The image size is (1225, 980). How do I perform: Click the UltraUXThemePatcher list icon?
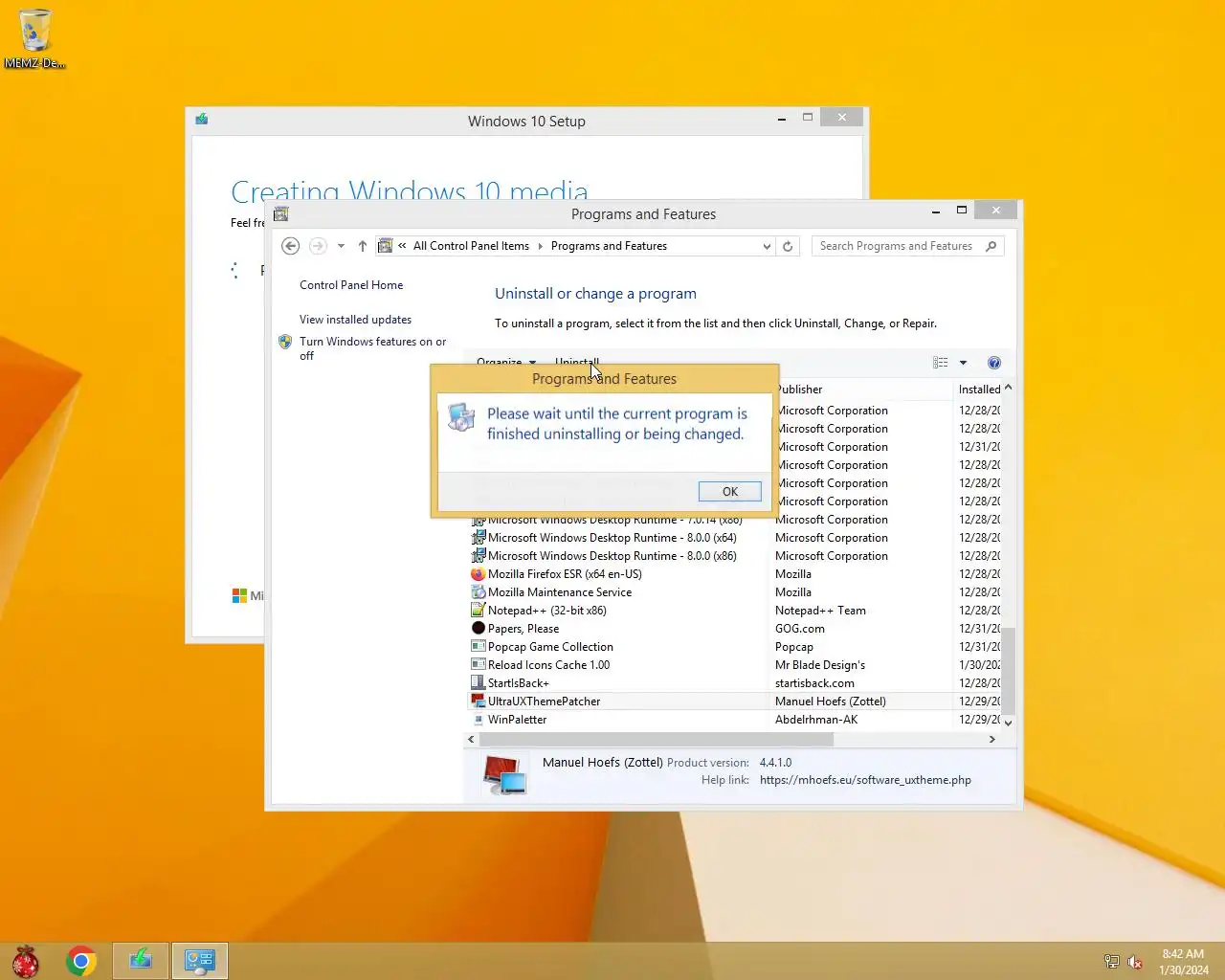(x=479, y=702)
